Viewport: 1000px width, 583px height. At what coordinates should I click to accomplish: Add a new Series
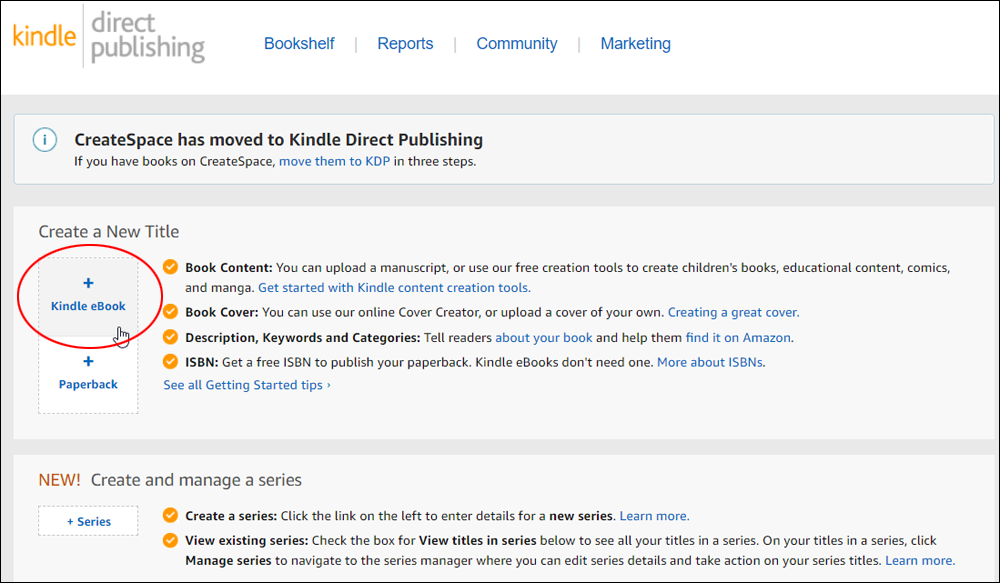tap(88, 521)
